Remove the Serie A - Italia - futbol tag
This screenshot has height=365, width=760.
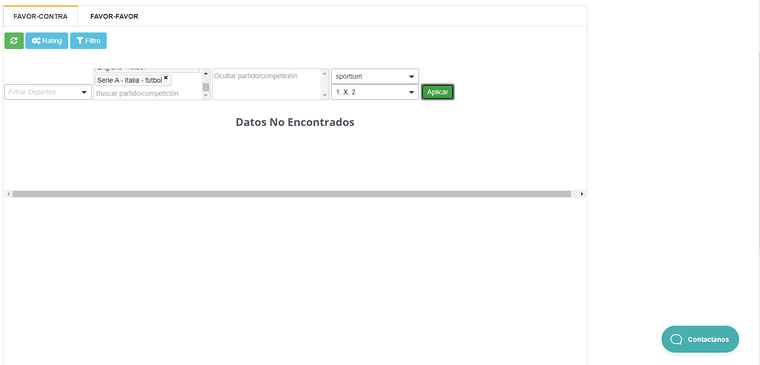tap(166, 78)
